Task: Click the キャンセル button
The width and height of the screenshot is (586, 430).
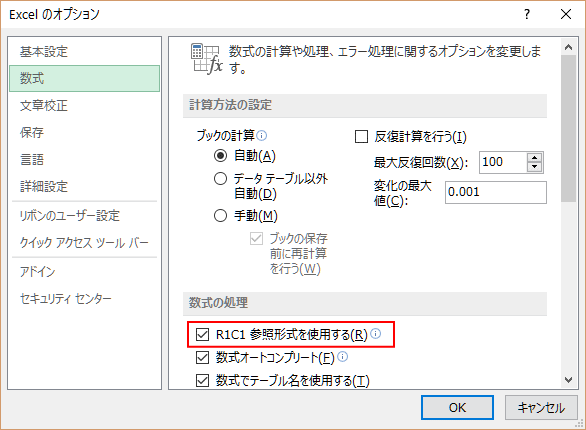Action: (541, 408)
